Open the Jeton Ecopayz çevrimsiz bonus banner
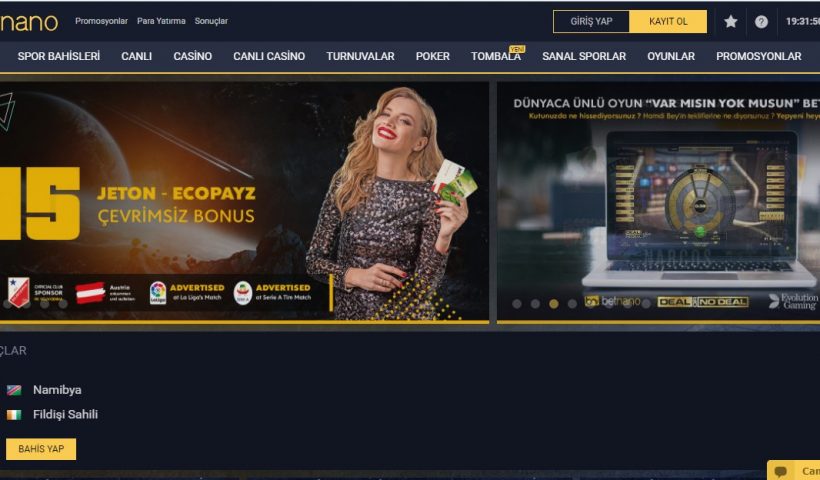 [x=244, y=201]
